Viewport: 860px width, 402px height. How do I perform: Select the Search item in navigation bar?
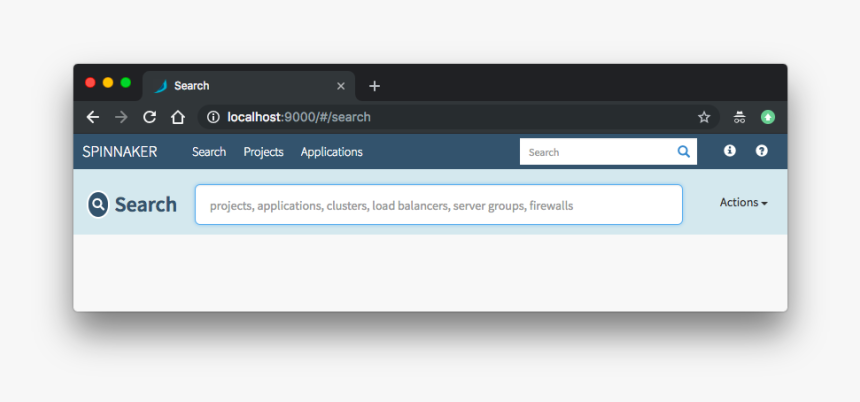pyautogui.click(x=209, y=152)
